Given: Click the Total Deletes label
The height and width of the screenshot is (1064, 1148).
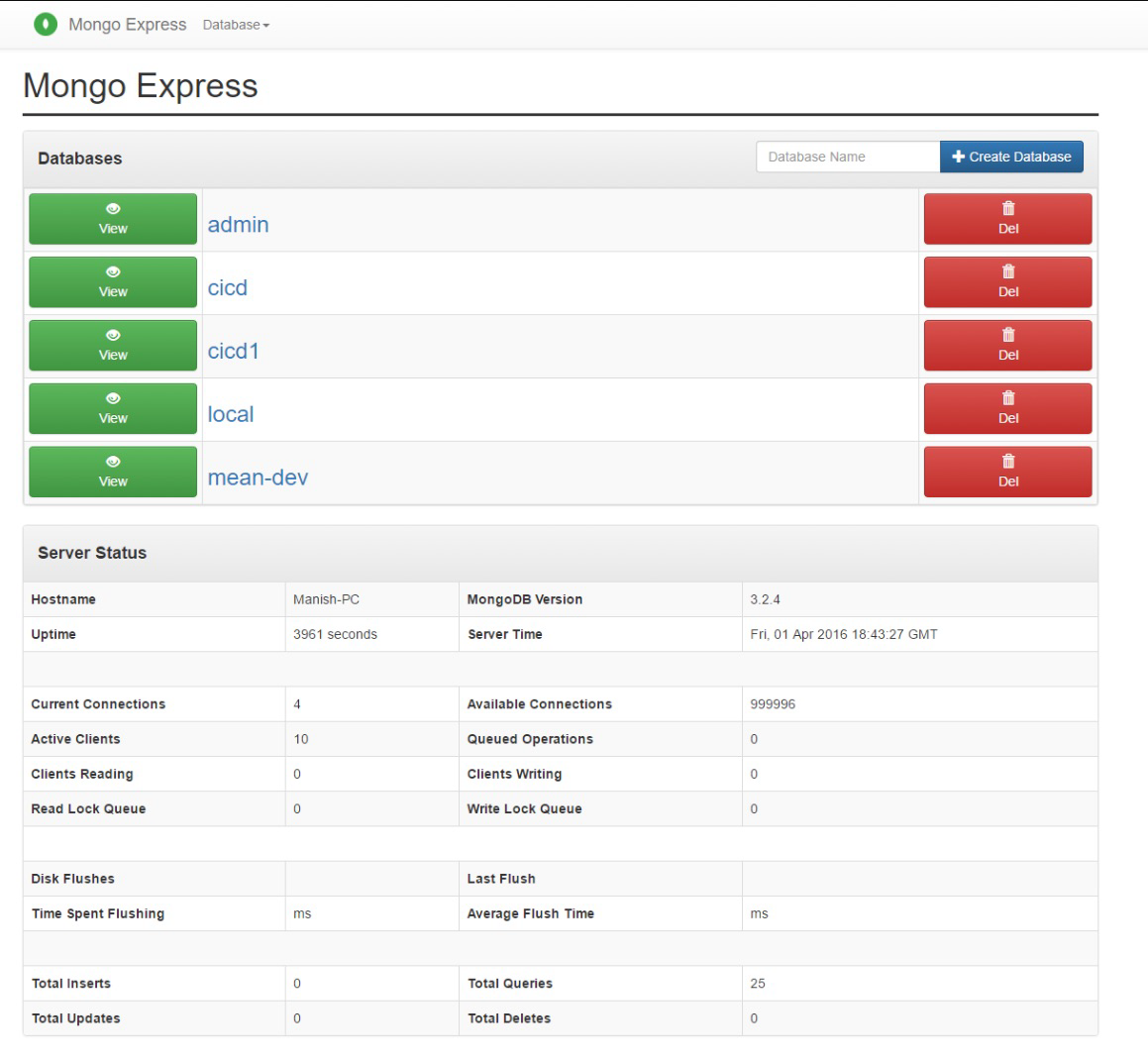Looking at the screenshot, I should [x=509, y=1018].
